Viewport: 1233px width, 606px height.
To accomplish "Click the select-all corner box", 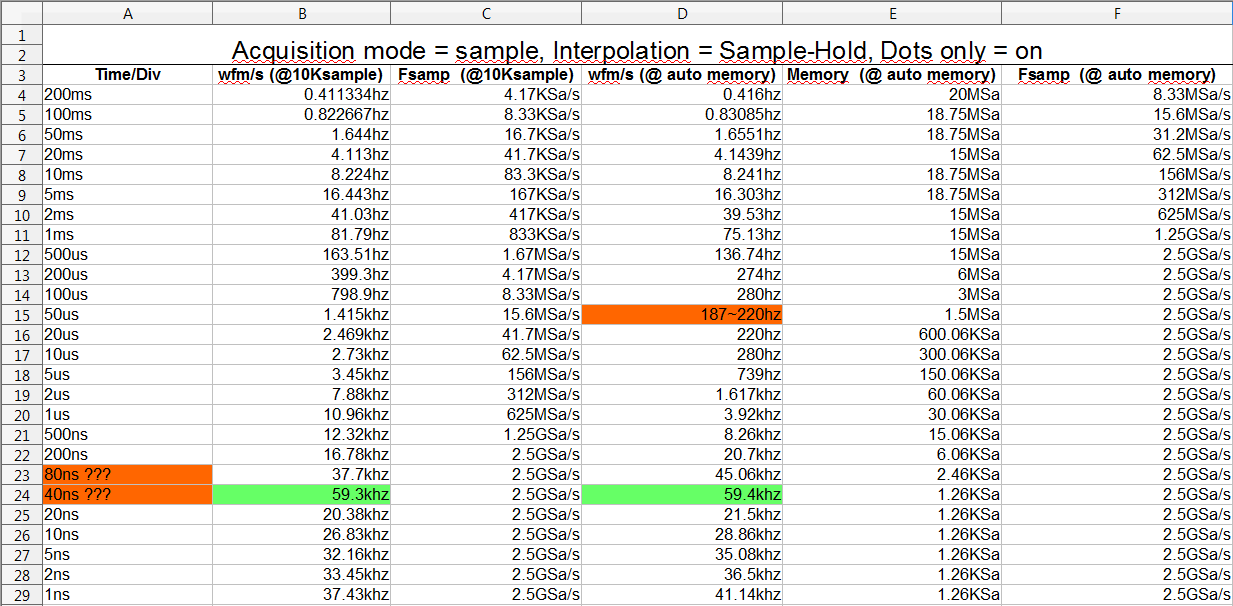I will pyautogui.click(x=21, y=13).
